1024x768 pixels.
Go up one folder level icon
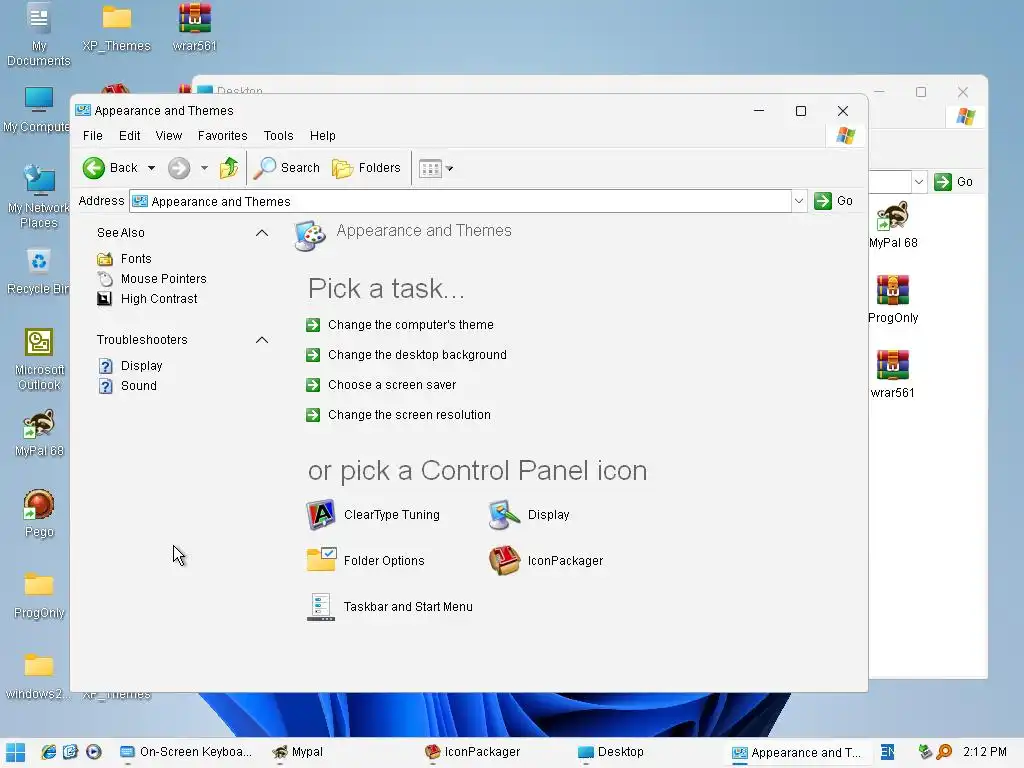click(x=229, y=168)
